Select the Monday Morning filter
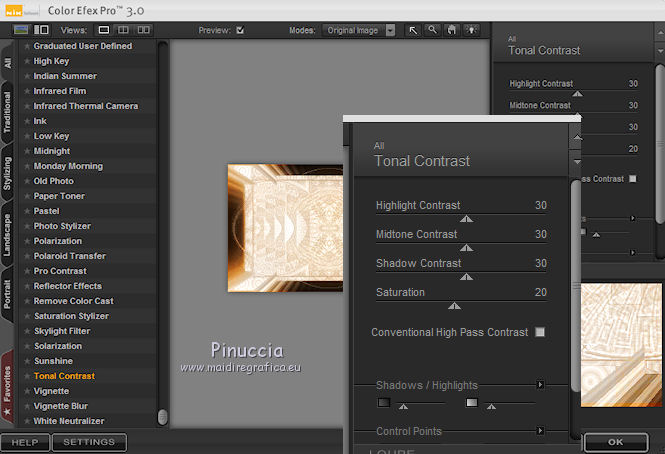665x454 pixels. tap(68, 166)
